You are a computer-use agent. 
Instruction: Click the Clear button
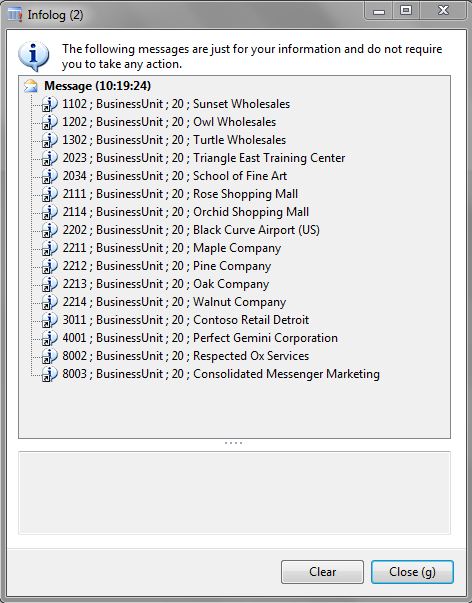tap(322, 572)
